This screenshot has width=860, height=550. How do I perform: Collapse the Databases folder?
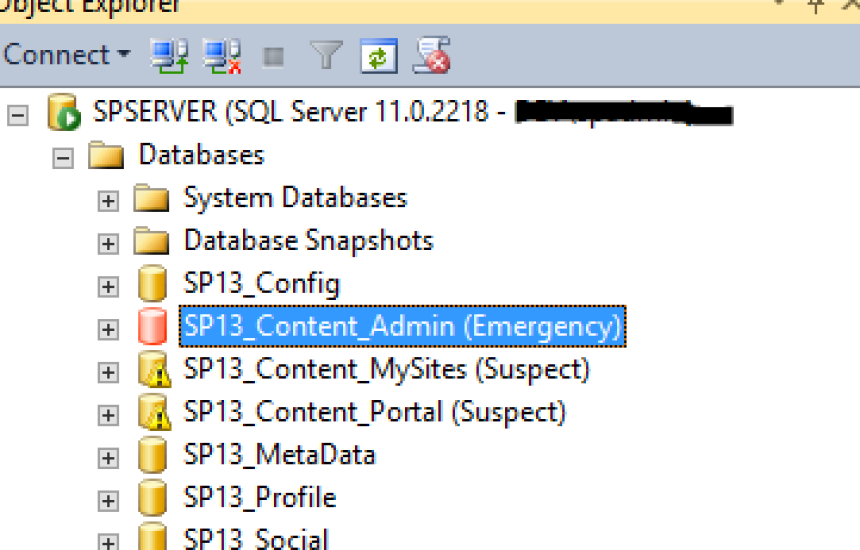(x=63, y=157)
